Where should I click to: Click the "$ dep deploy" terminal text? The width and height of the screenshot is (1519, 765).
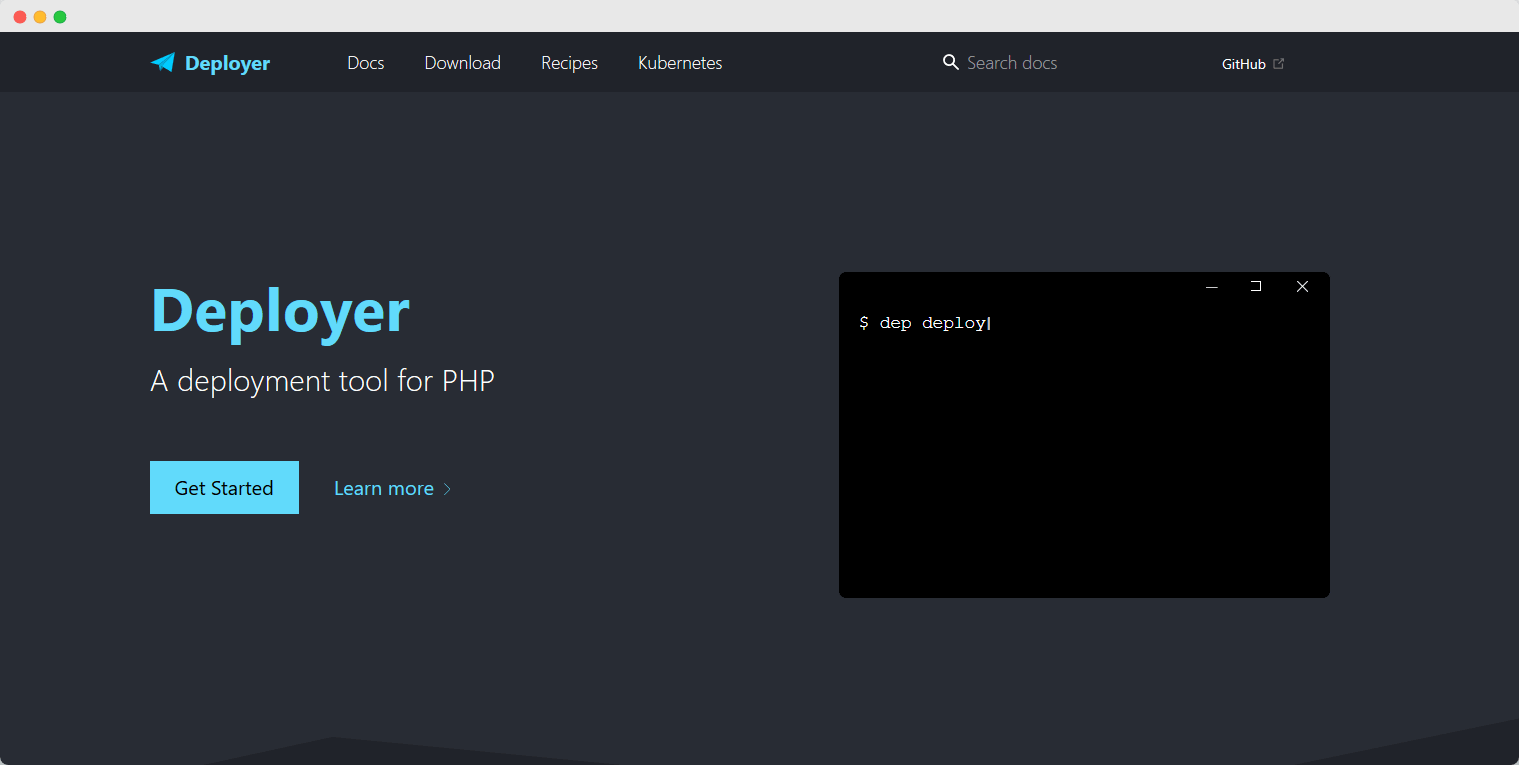[923, 323]
